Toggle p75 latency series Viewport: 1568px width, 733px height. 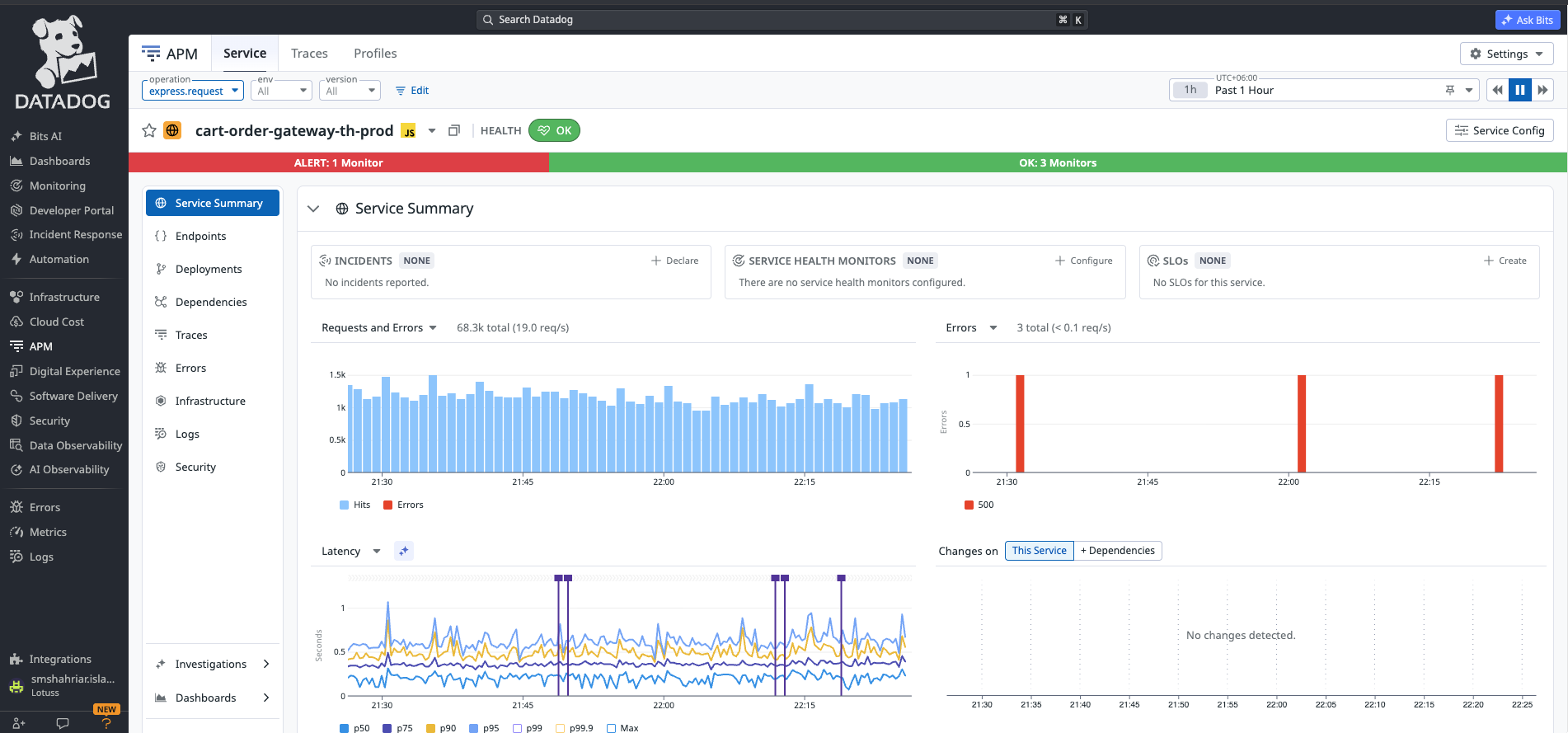coord(397,728)
